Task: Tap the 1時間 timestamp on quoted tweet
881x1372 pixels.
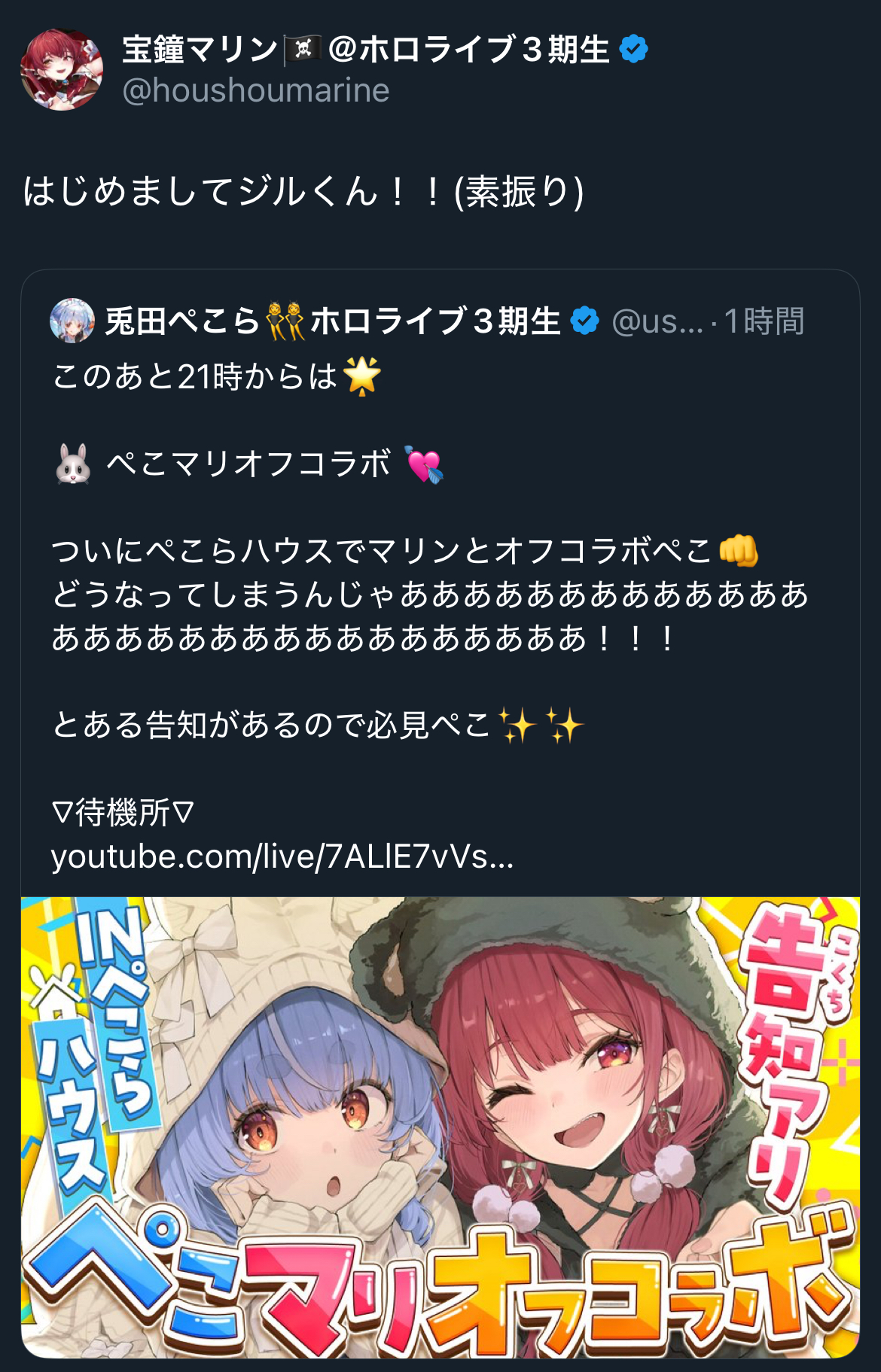Action: (764, 321)
